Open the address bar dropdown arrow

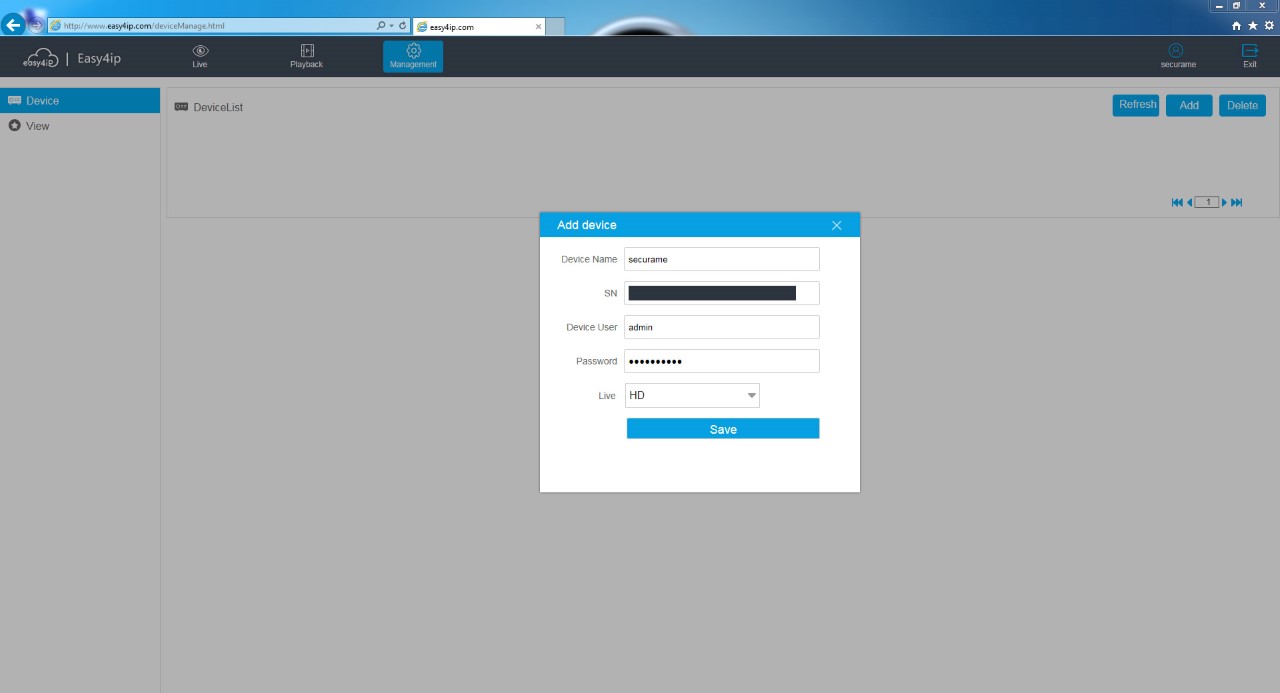pyautogui.click(x=392, y=25)
